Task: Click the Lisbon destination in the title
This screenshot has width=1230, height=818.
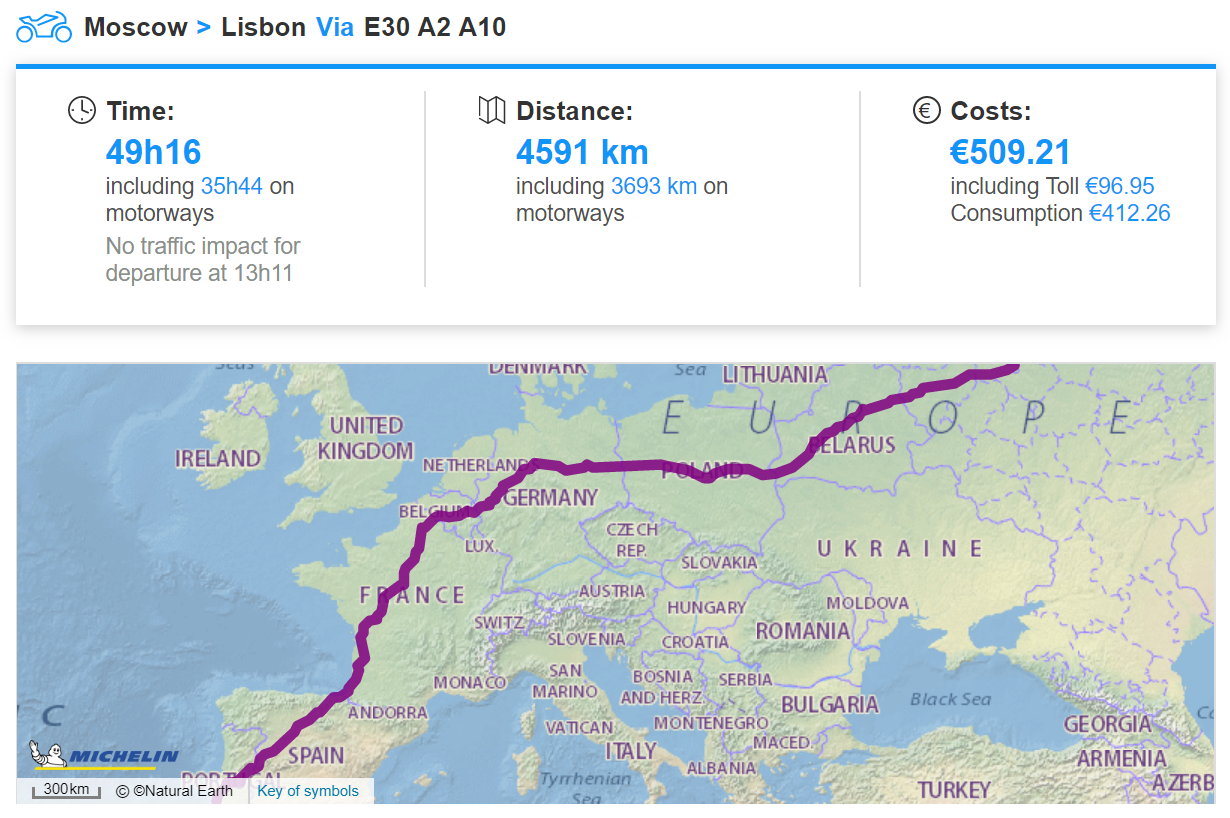Action: point(264,27)
